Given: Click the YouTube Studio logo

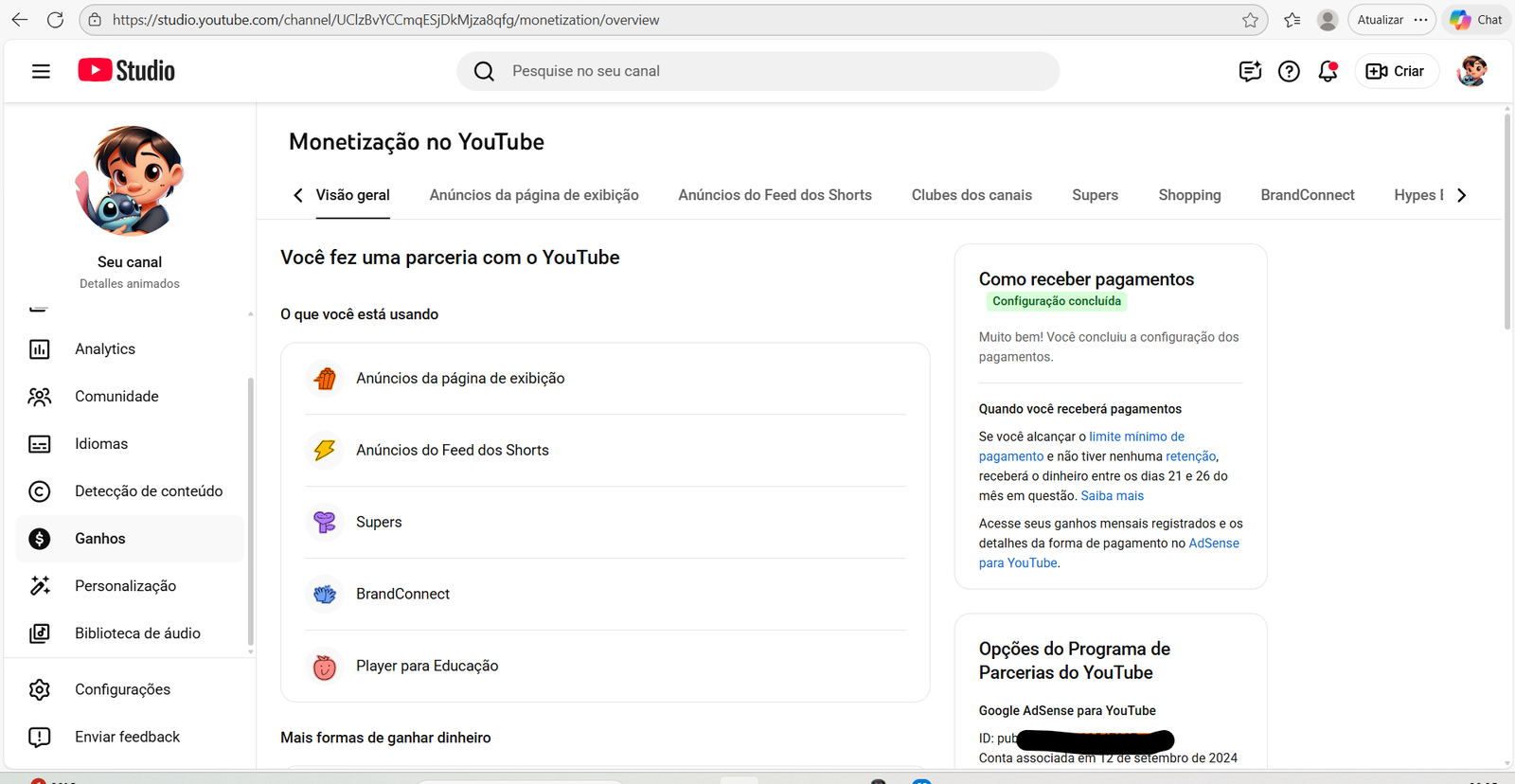Looking at the screenshot, I should (126, 71).
